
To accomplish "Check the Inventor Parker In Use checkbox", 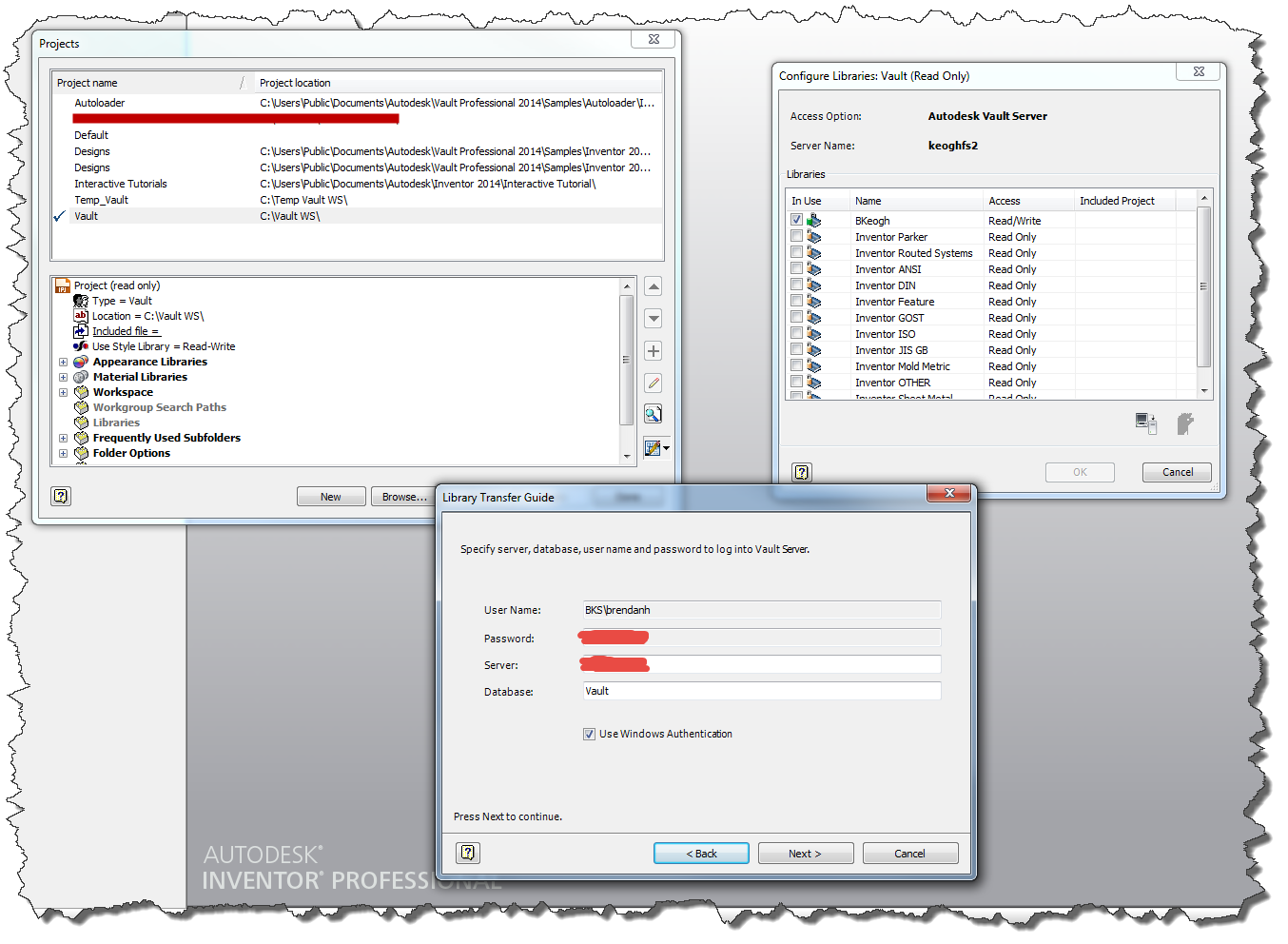I will tap(796, 236).
